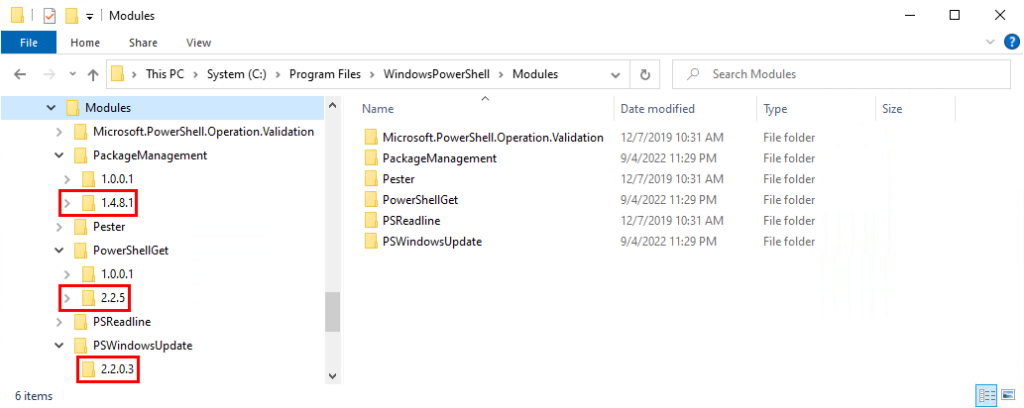The height and width of the screenshot is (408, 1024).
Task: Open the address bar history dropdown
Action: click(x=615, y=74)
